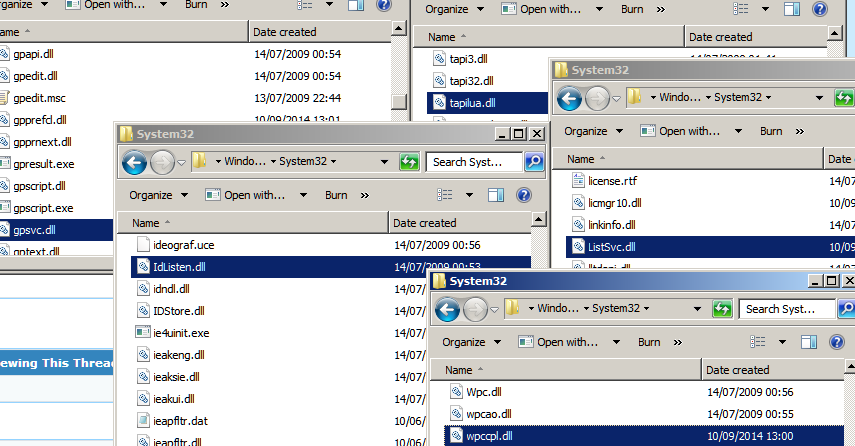The image size is (855, 446).
Task: Select ideograf.uce file icon
Action: 143,244
